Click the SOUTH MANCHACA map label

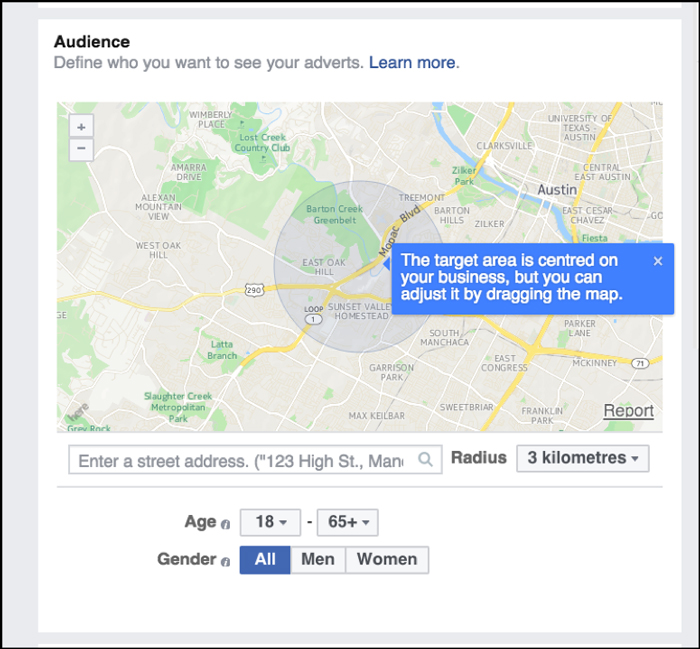pos(444,337)
